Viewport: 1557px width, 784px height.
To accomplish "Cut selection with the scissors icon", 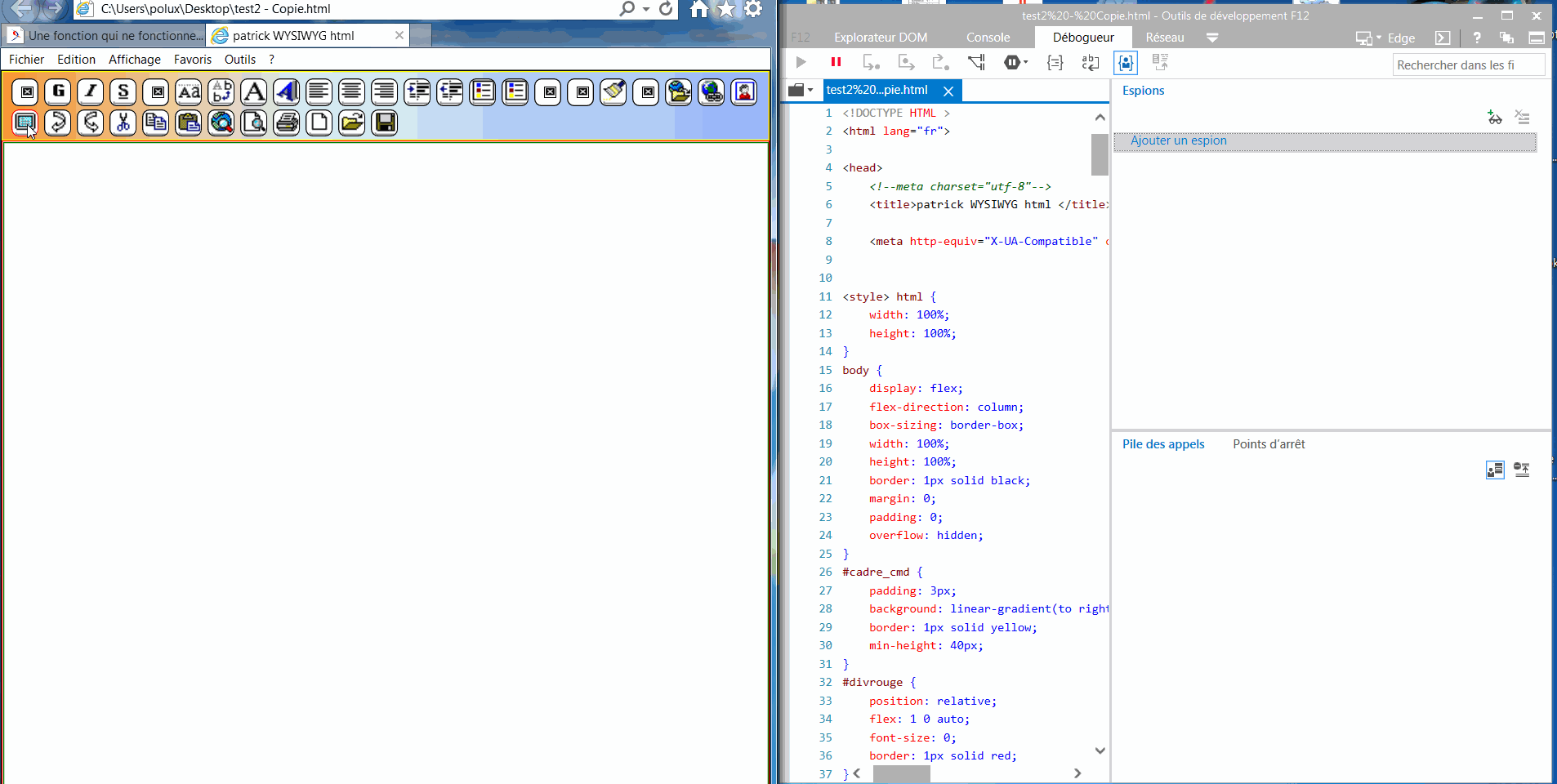I will click(x=123, y=122).
